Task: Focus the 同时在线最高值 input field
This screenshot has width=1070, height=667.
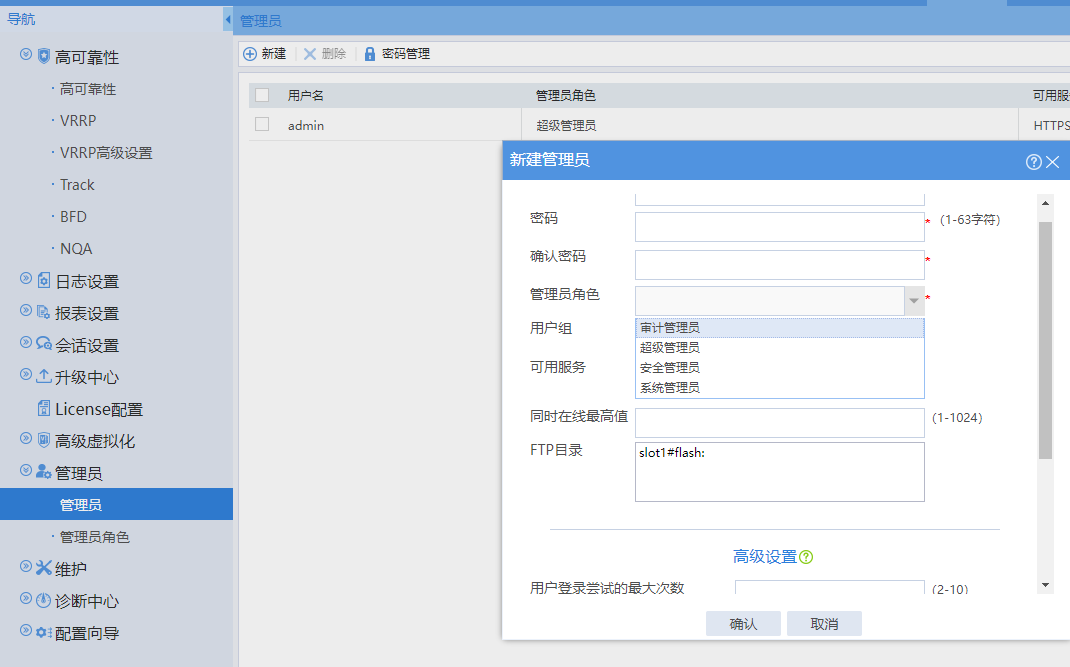Action: pyautogui.click(x=779, y=423)
